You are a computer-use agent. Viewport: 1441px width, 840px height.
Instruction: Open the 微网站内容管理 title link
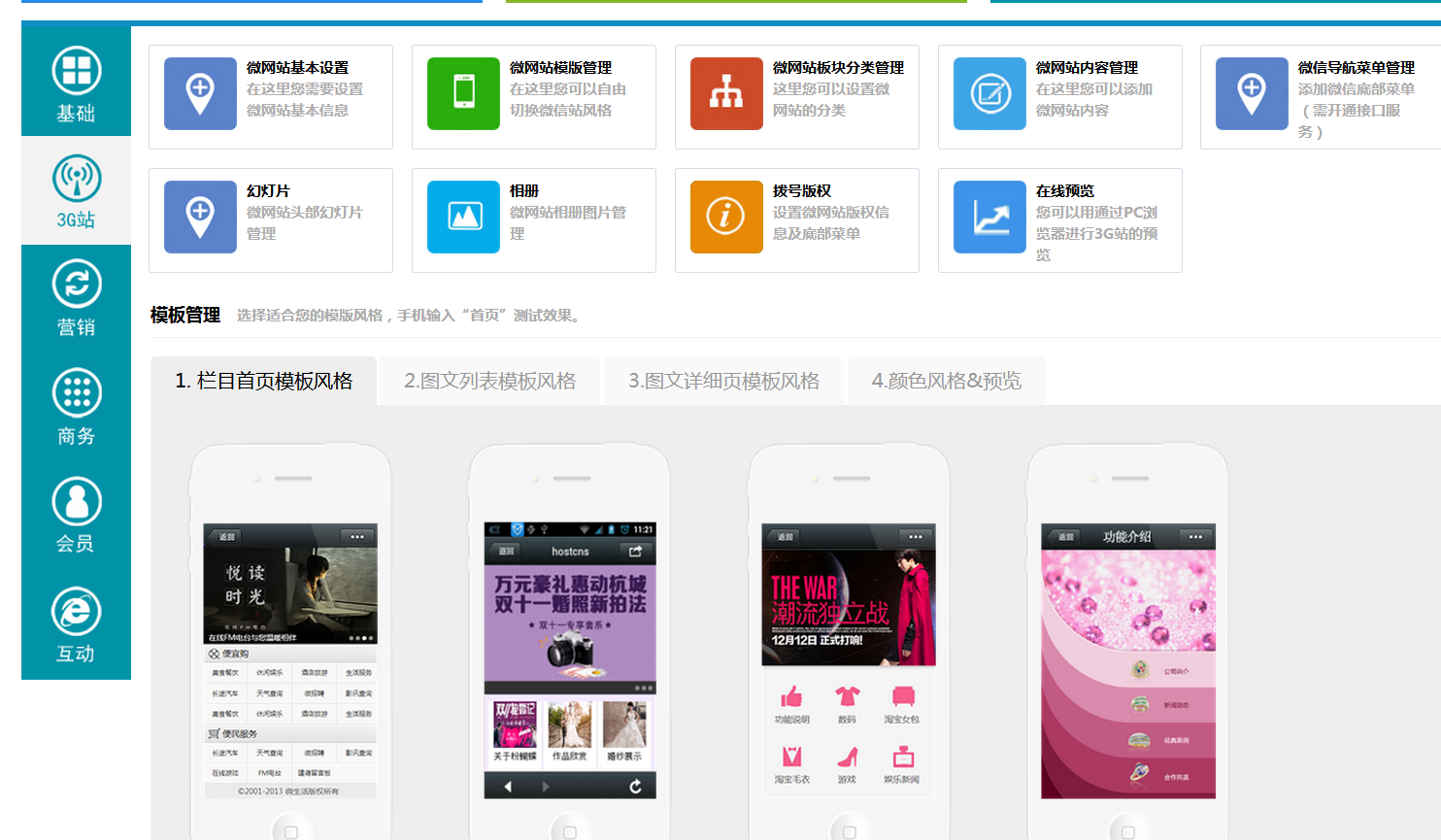coord(1087,68)
